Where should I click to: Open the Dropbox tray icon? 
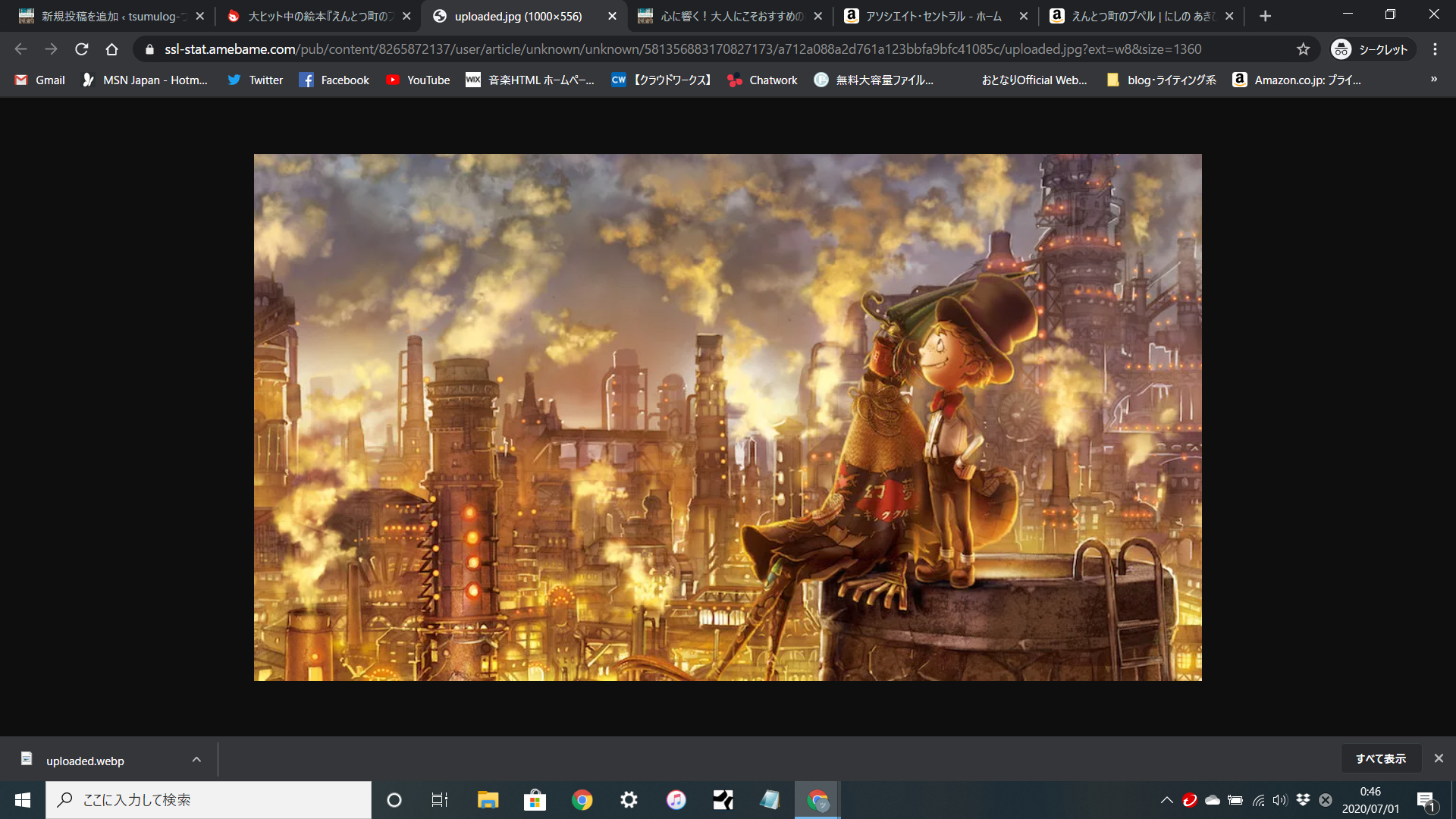[x=1303, y=799]
